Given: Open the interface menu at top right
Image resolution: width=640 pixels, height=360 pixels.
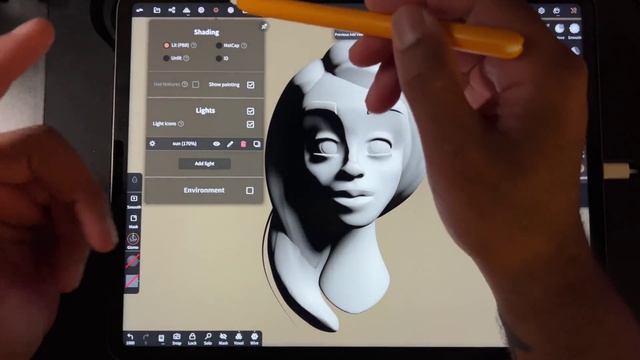Looking at the screenshot, I should (557, 11).
